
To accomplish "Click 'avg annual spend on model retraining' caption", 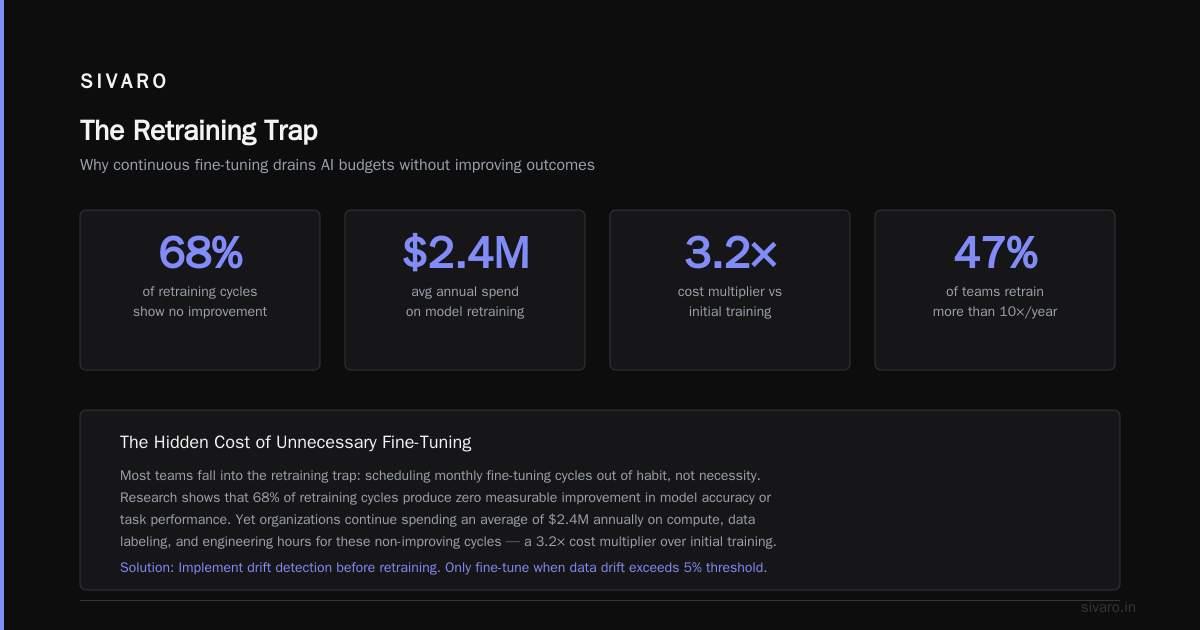I will click(x=465, y=302).
